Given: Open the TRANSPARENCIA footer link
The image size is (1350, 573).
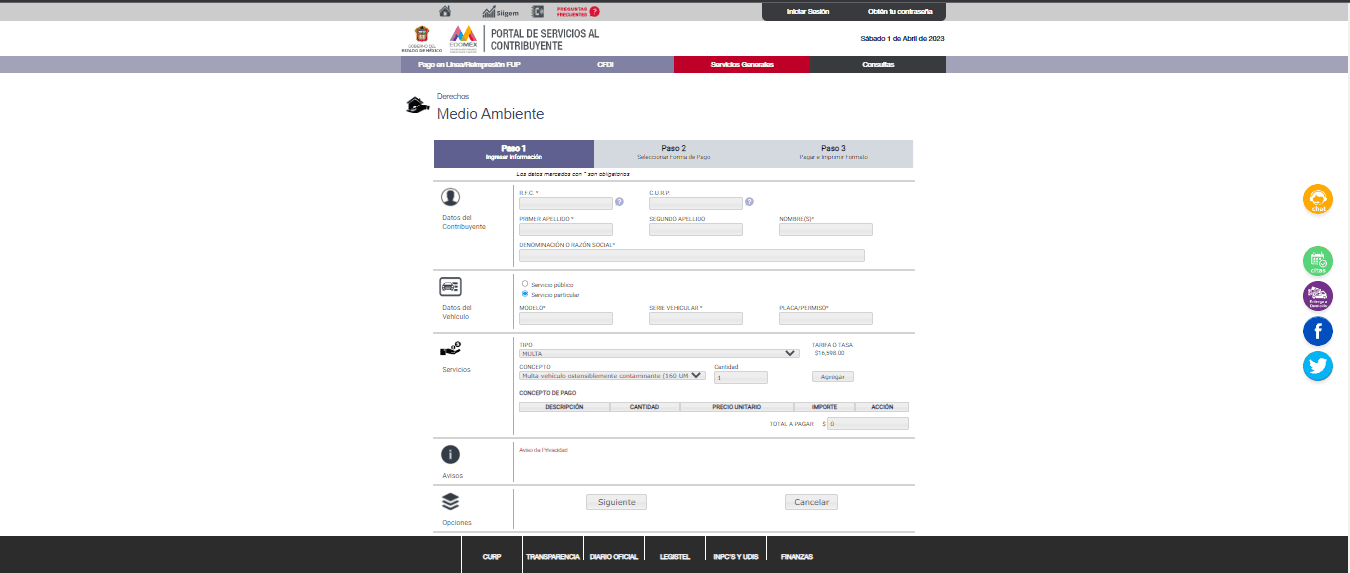Looking at the screenshot, I should 553,556.
